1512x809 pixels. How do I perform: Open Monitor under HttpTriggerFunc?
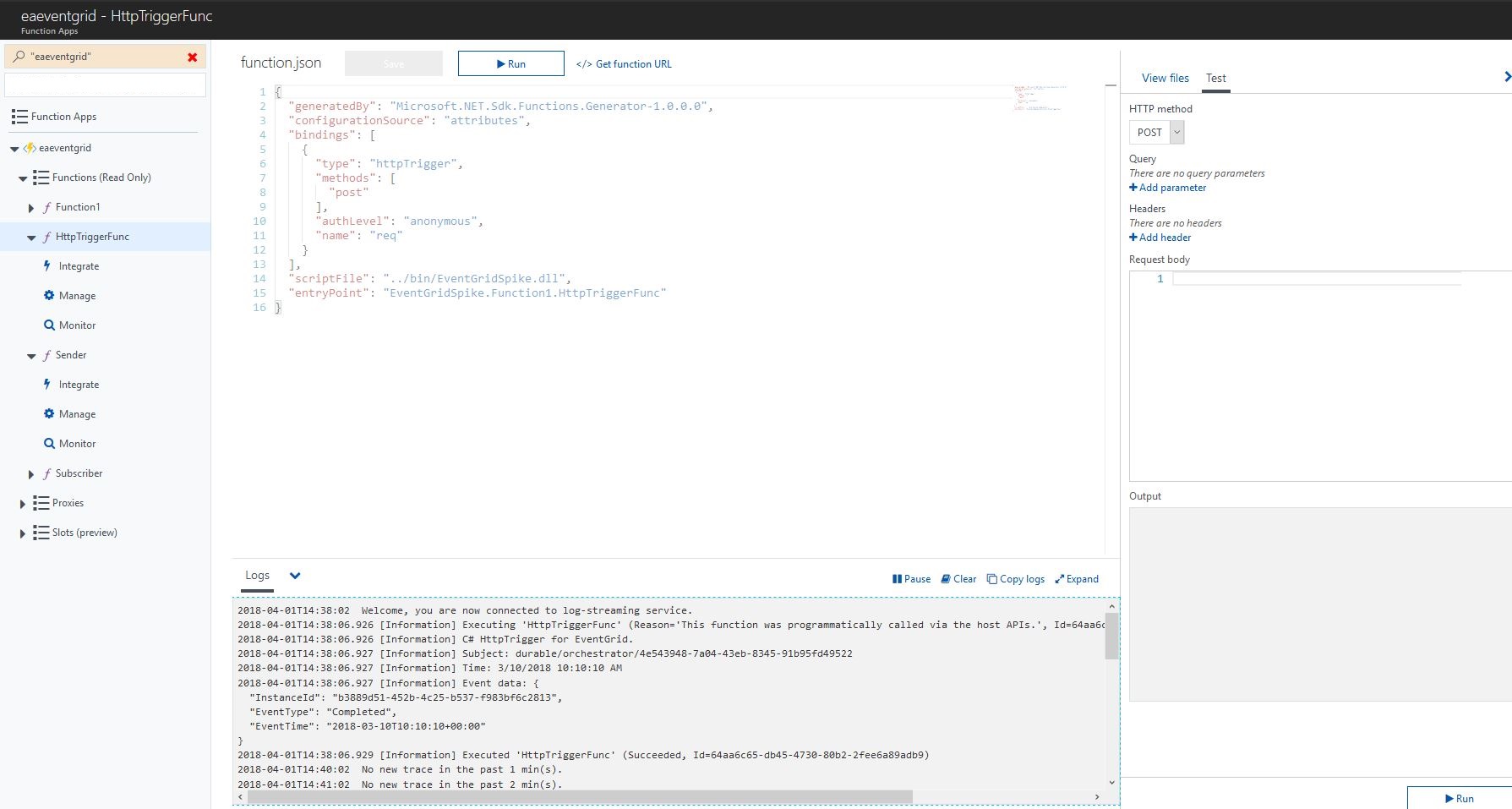point(79,325)
